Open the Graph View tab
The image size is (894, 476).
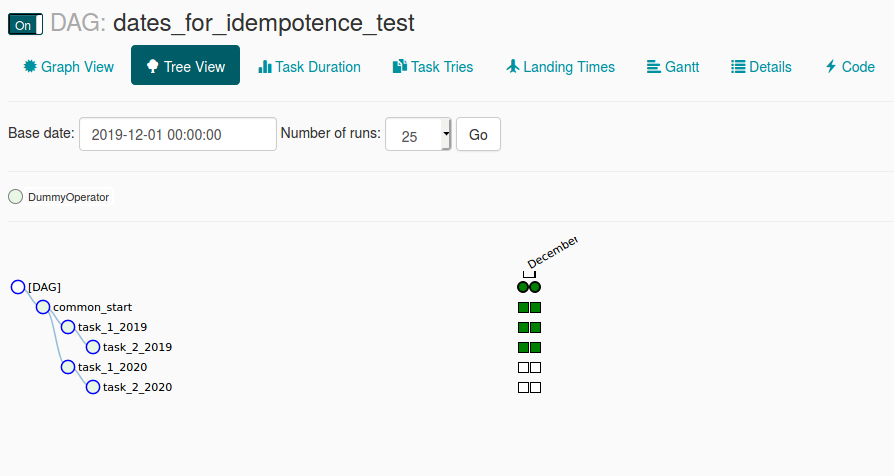(68, 67)
